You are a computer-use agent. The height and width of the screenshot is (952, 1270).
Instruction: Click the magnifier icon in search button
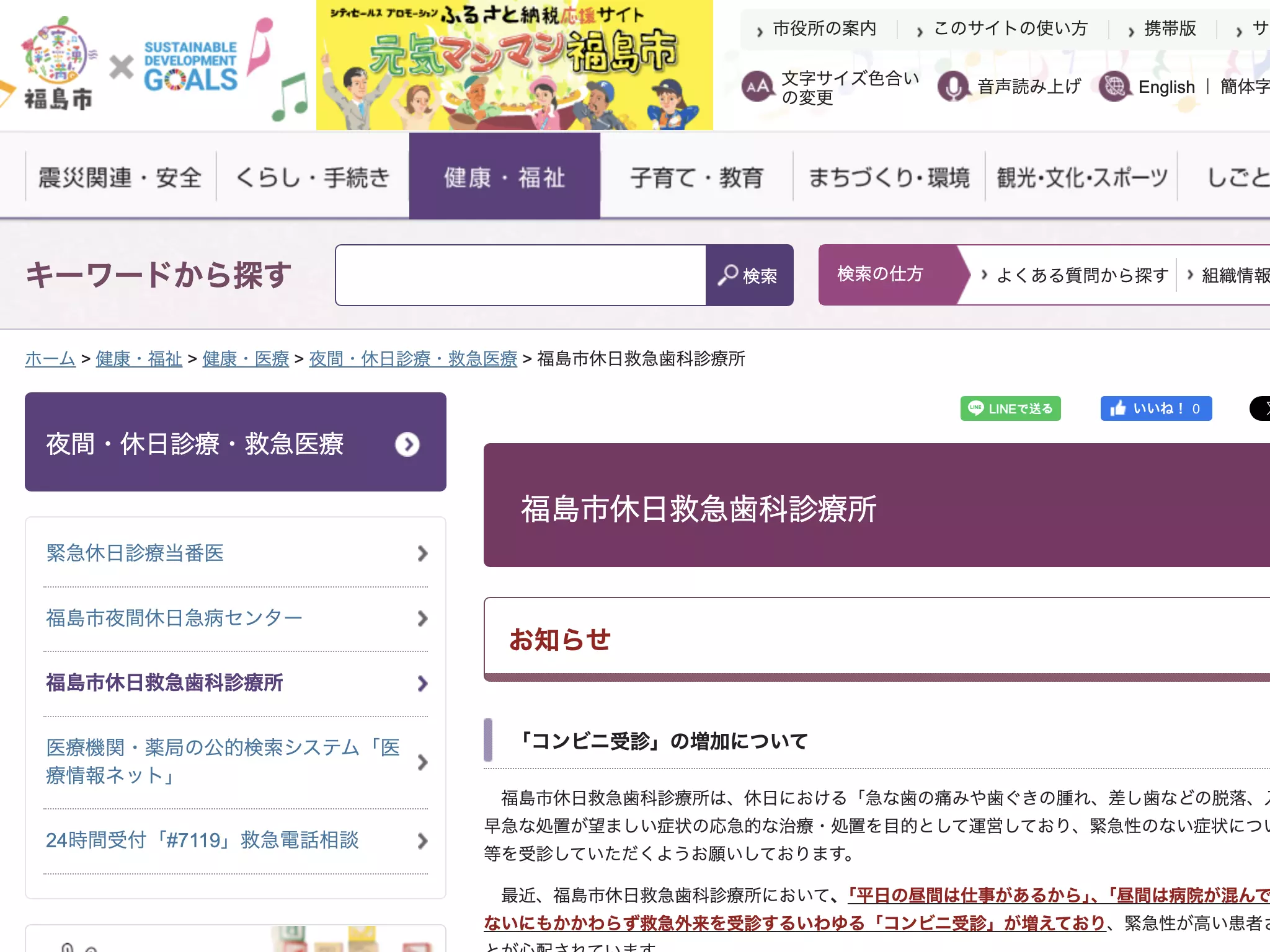(727, 275)
